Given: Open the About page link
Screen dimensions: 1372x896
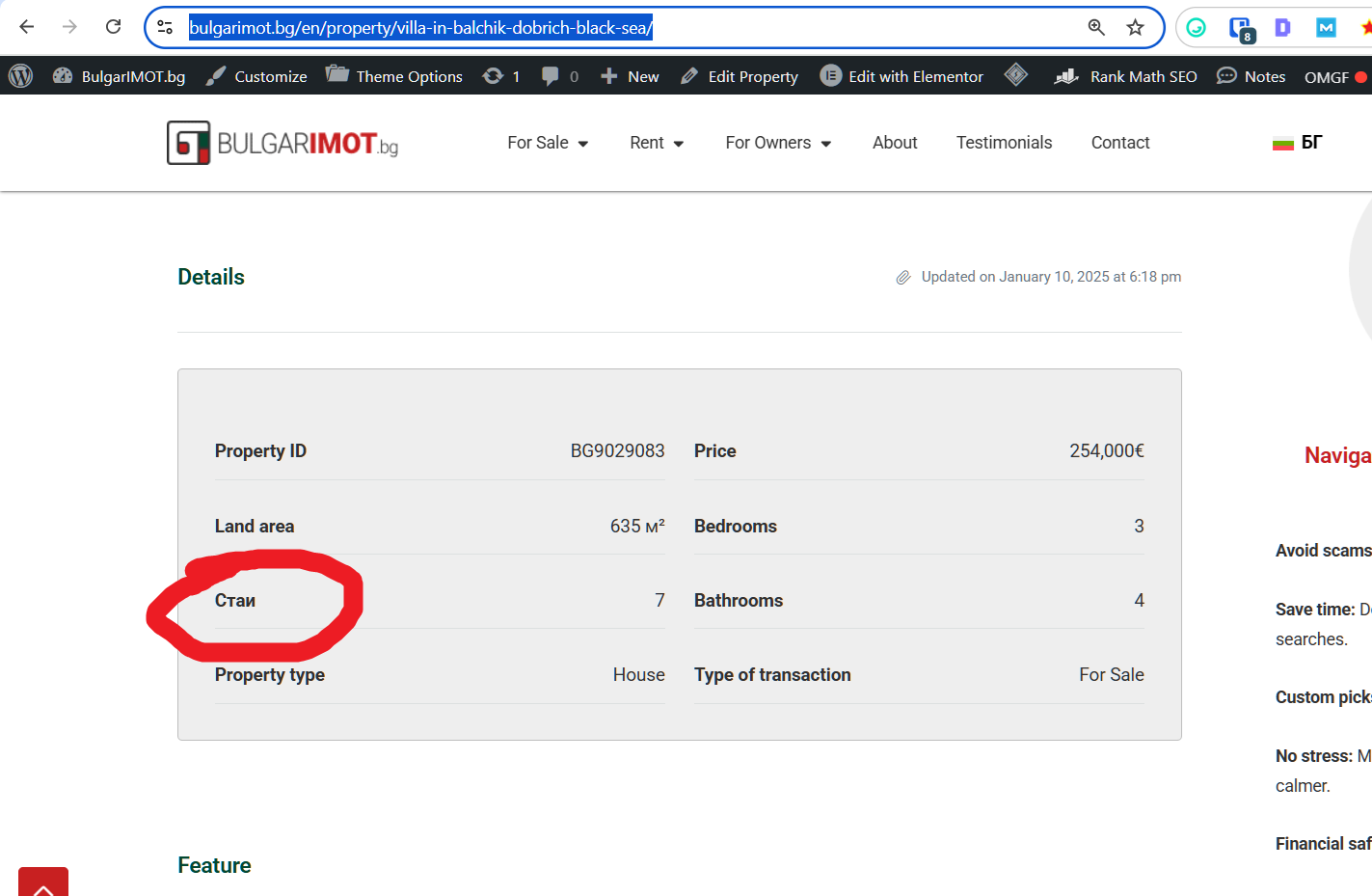Looking at the screenshot, I should click(895, 143).
